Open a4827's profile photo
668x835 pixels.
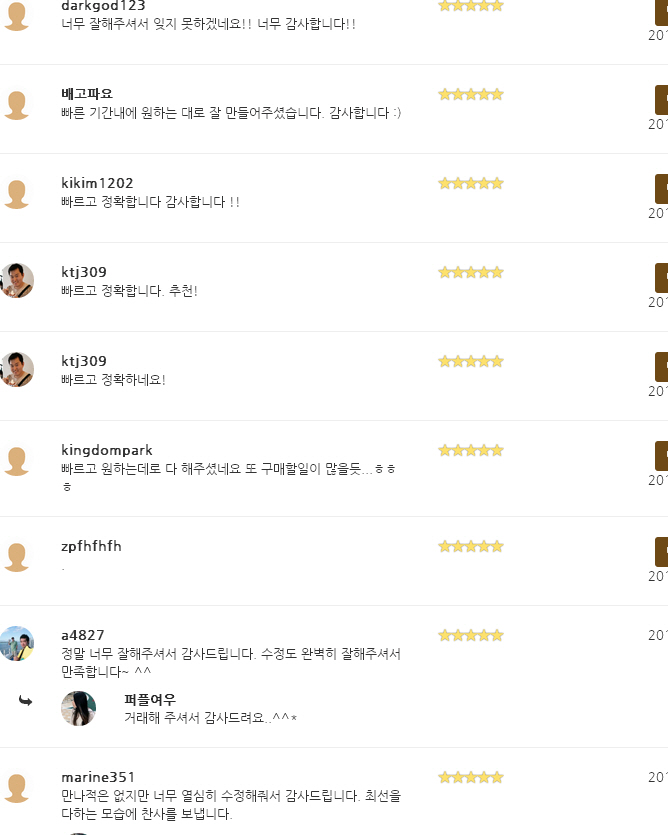point(17,643)
